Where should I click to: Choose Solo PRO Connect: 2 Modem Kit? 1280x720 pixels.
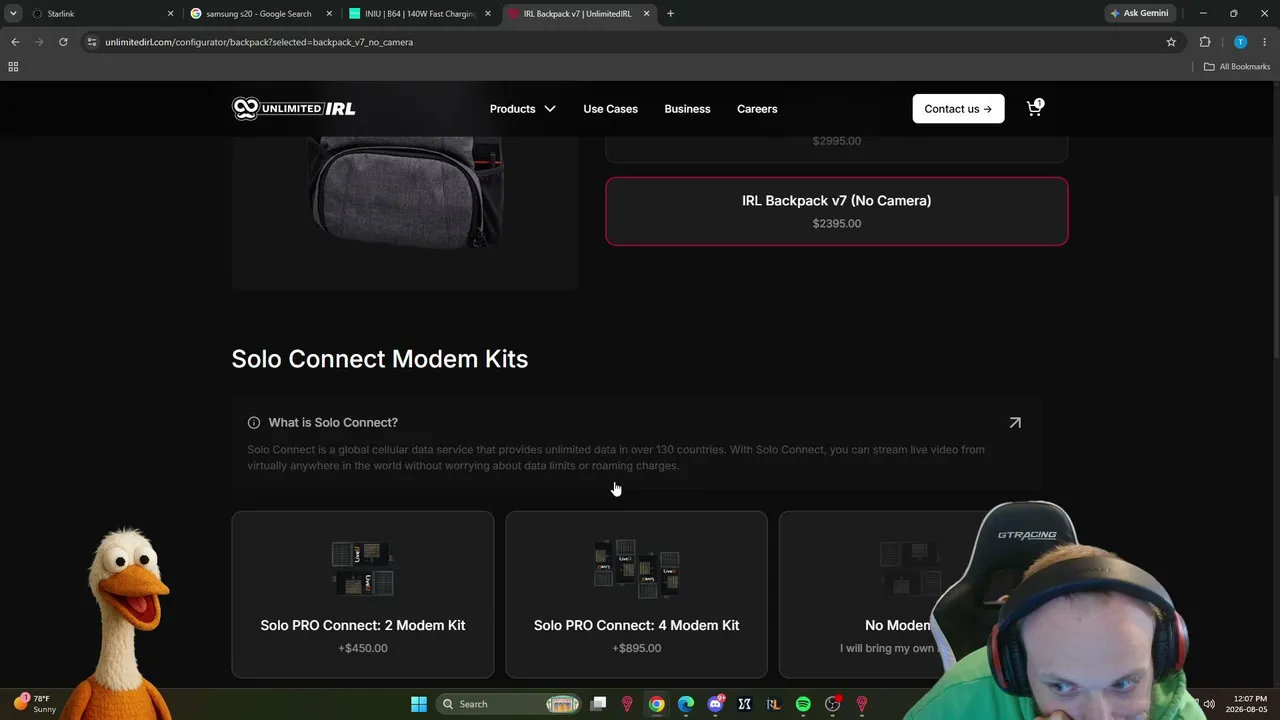[363, 595]
